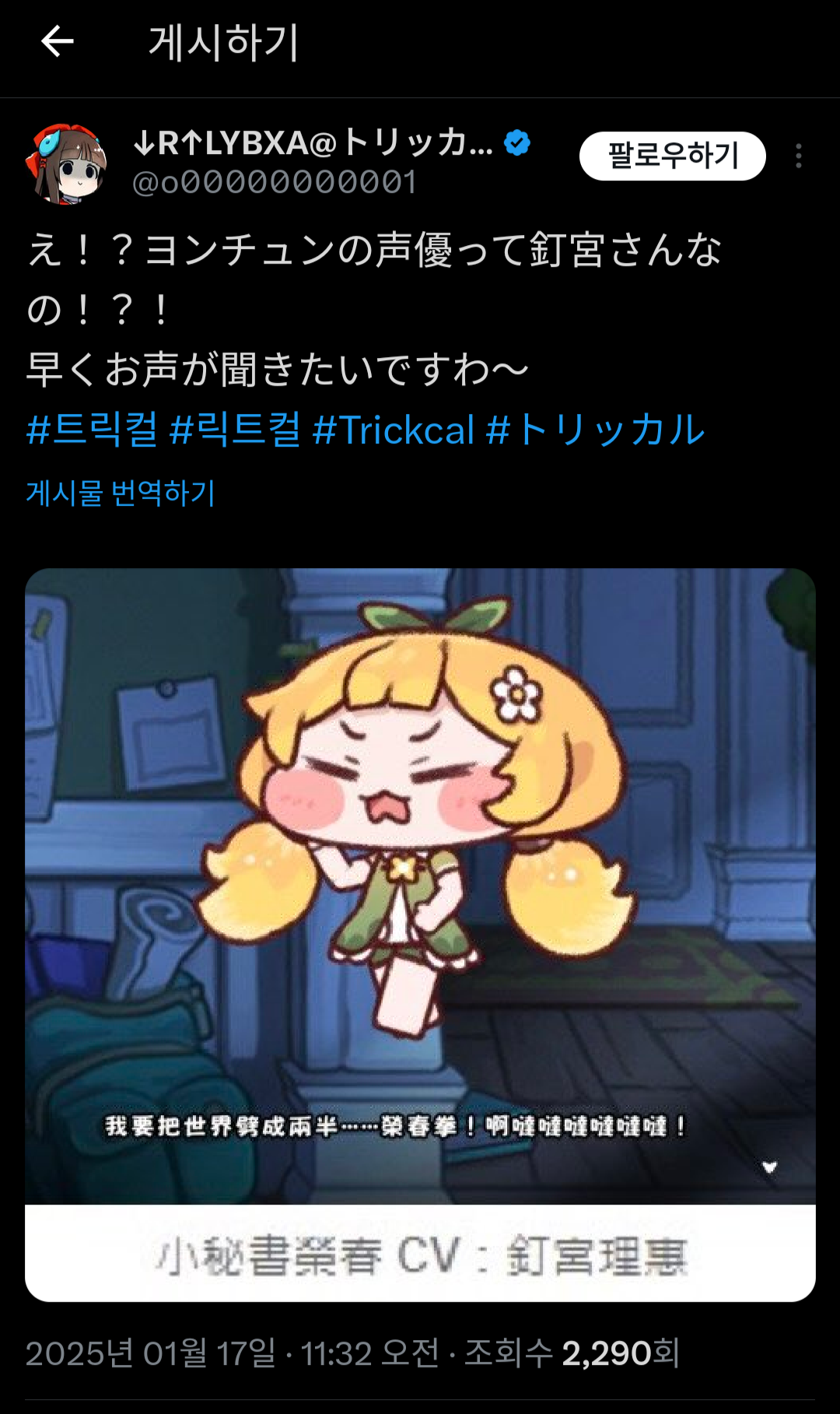This screenshot has height=1414, width=840.
Task: Open the #트릭컬 hashtag
Action: [92, 430]
